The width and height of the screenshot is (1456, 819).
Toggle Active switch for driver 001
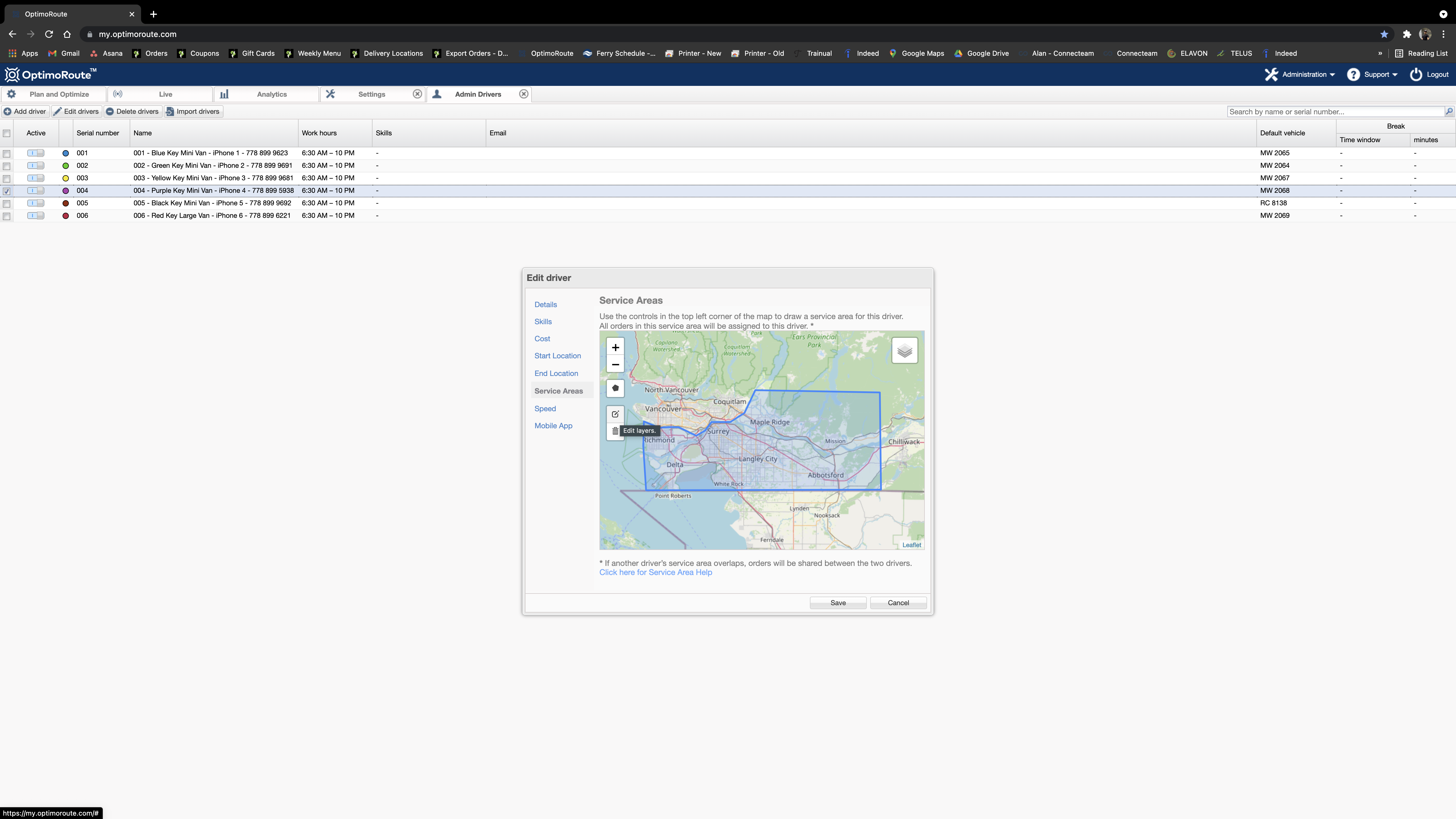click(36, 153)
